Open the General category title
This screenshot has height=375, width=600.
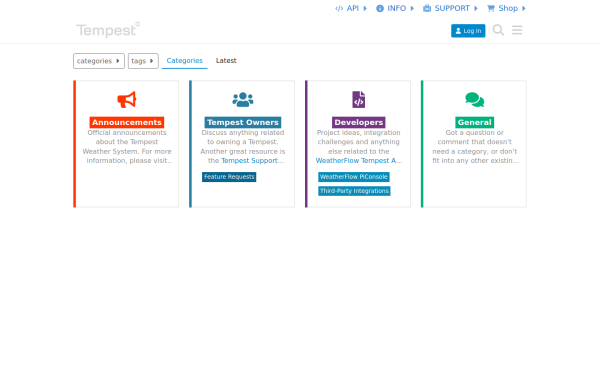[474, 122]
